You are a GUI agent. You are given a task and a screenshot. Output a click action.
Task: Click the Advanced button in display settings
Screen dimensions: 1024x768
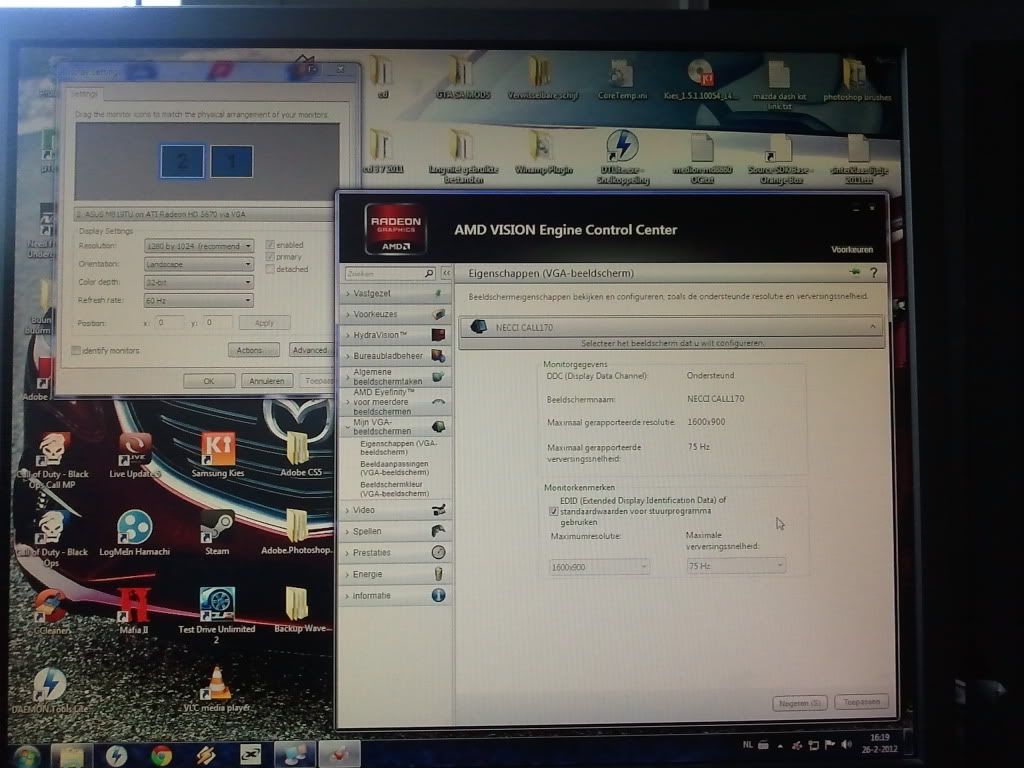tap(310, 350)
